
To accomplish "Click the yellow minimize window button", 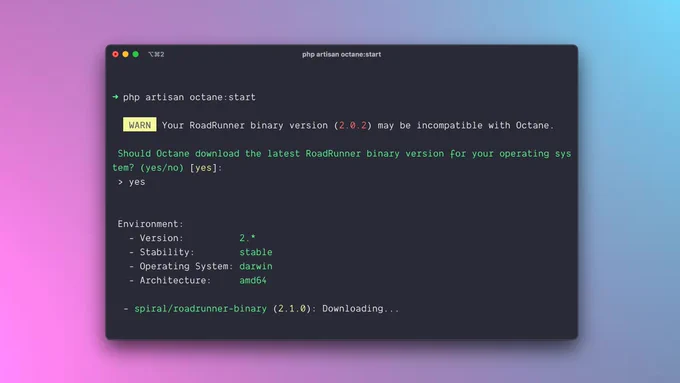I will [x=125, y=54].
